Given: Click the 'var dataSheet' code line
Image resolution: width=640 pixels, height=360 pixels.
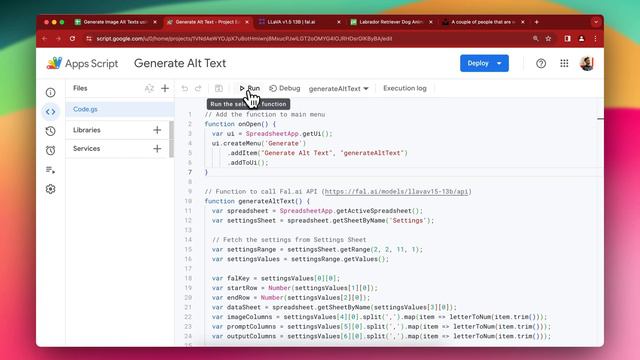Looking at the screenshot, I should coord(334,307).
